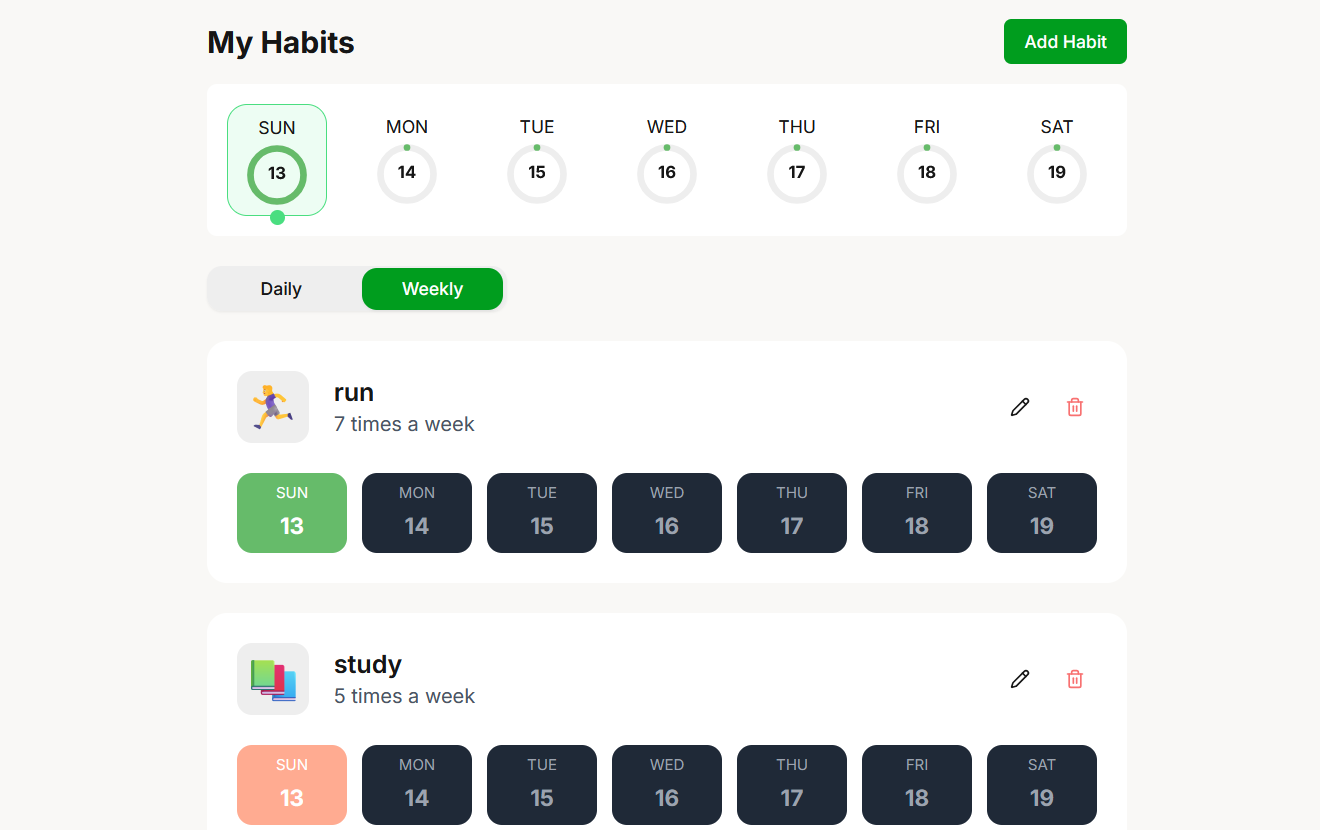Click the SUN 13 circular progress ring
Viewport: 1320px width, 830px height.
pyautogui.click(x=277, y=173)
